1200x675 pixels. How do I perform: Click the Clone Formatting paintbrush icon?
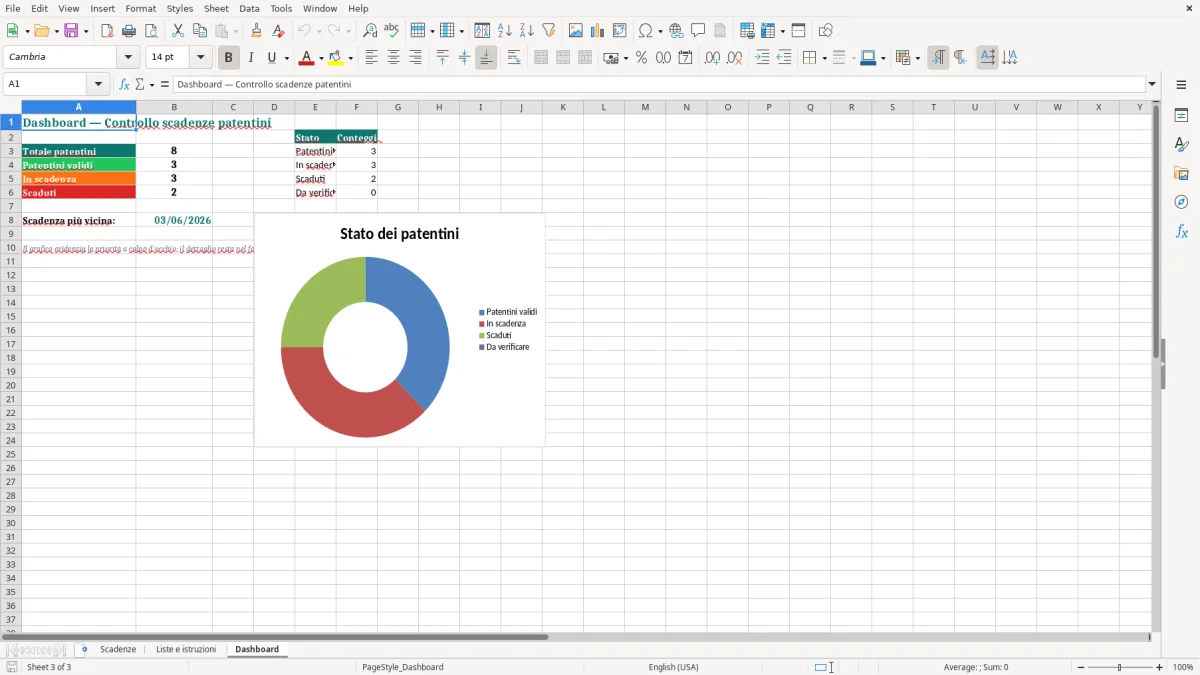[x=257, y=31]
